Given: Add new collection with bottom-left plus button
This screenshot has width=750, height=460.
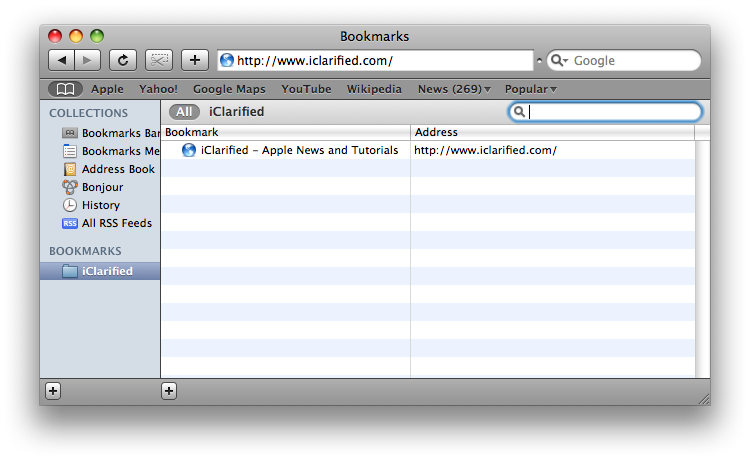Looking at the screenshot, I should click(x=53, y=391).
